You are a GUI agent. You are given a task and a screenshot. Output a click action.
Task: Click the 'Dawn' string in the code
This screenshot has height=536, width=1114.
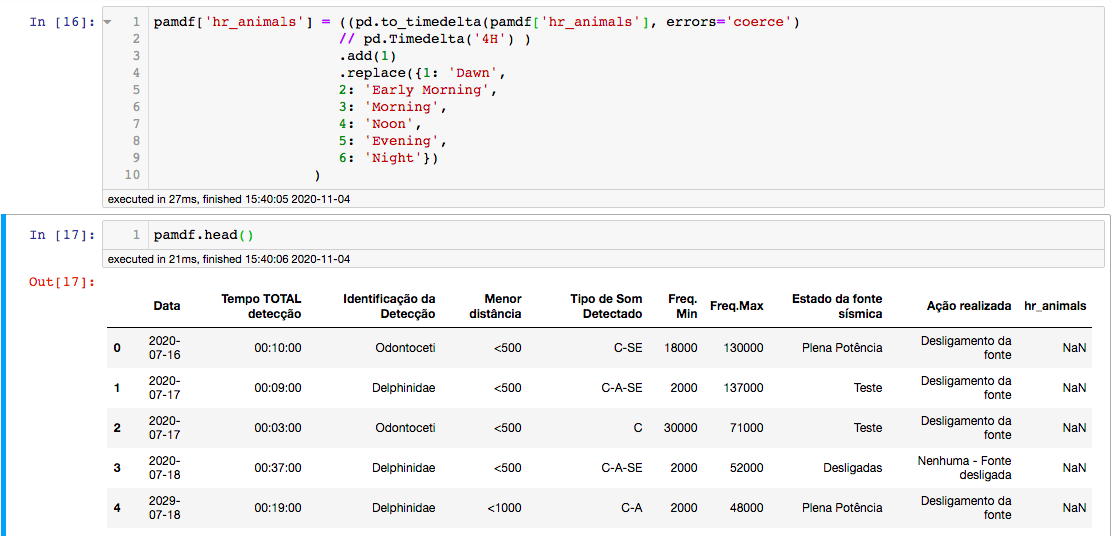(x=477, y=73)
